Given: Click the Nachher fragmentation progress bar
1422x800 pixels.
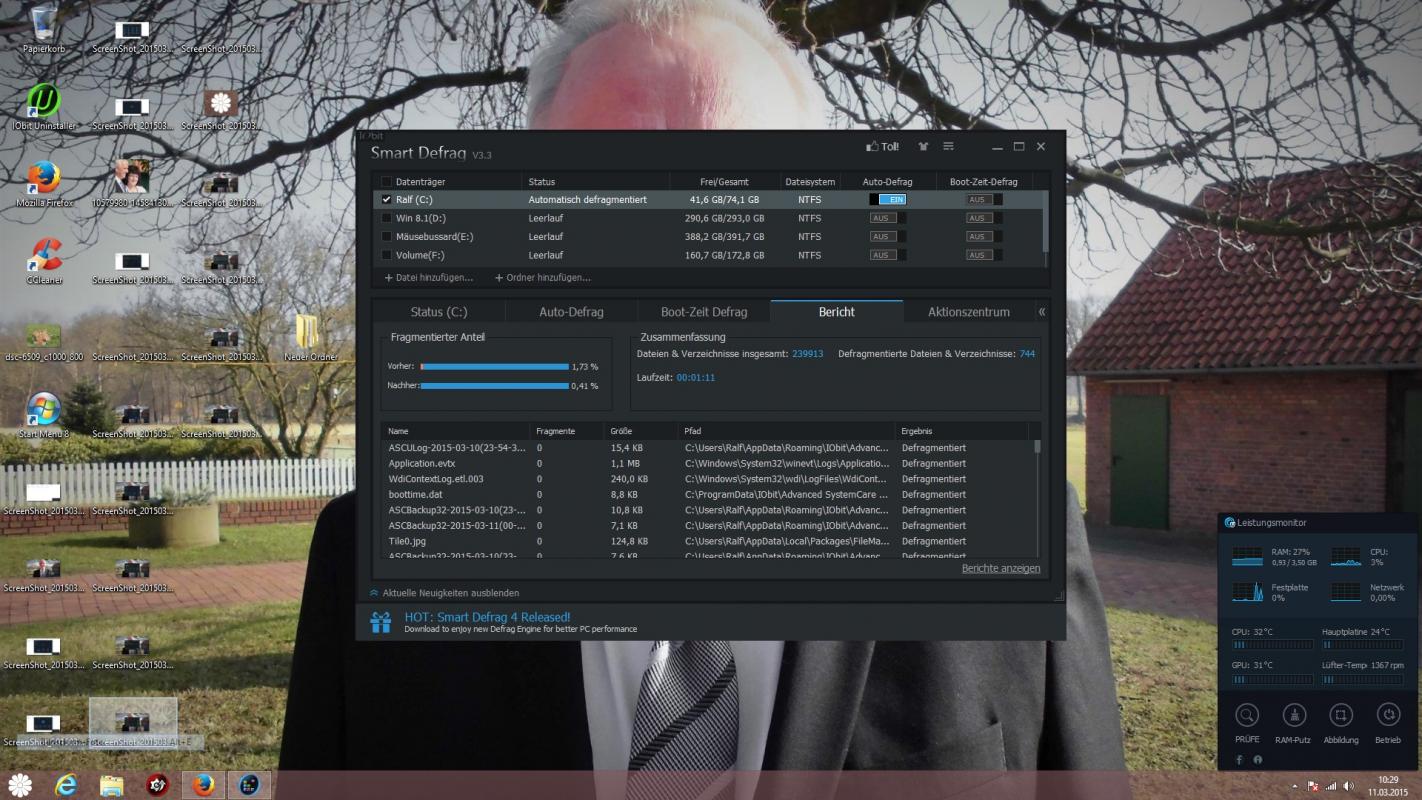Looking at the screenshot, I should click(x=494, y=385).
